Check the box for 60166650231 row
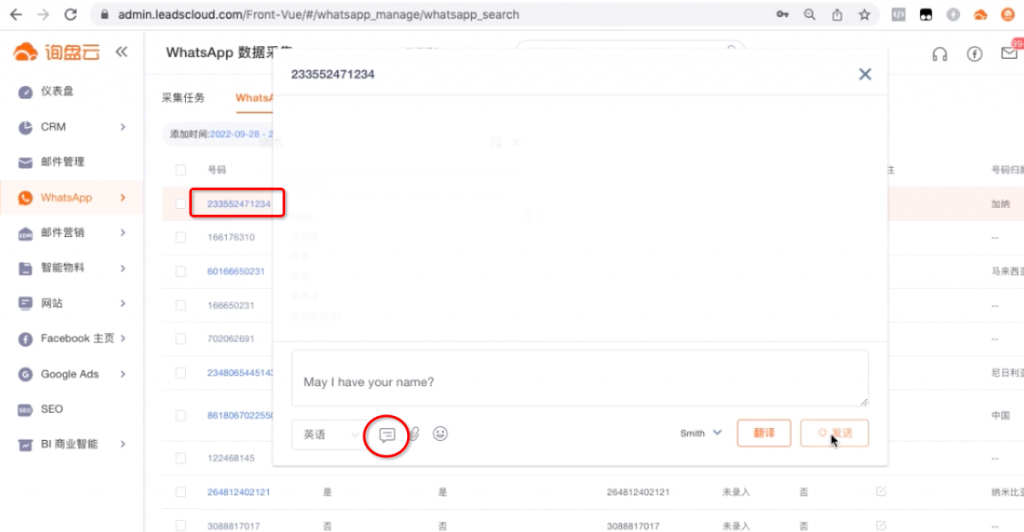Image resolution: width=1024 pixels, height=532 pixels. 181,272
